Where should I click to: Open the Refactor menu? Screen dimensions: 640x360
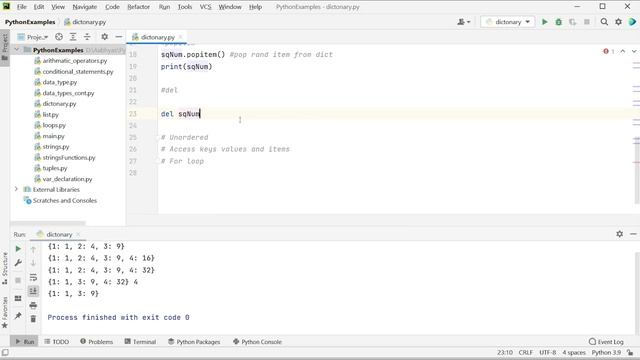point(138,7)
